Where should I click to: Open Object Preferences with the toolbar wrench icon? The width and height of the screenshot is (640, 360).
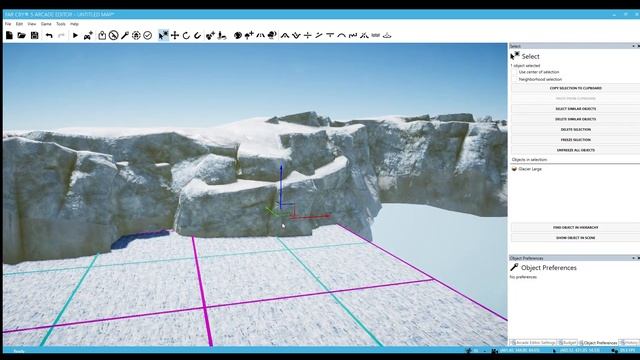pos(125,36)
